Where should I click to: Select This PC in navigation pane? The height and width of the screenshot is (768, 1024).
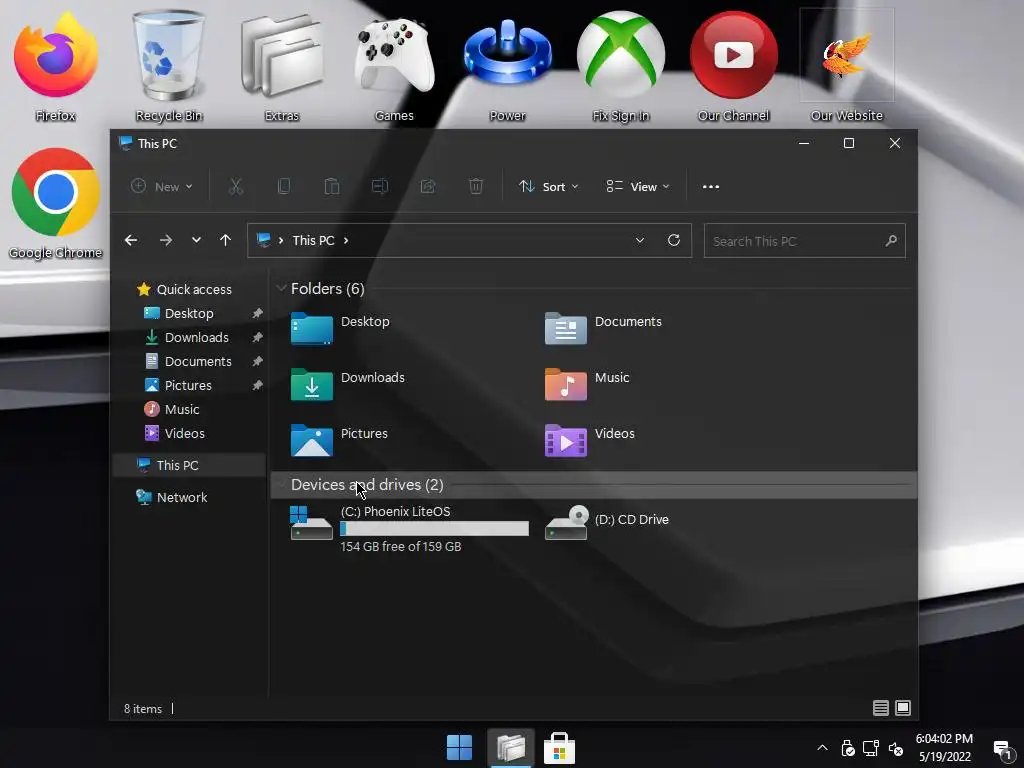tap(189, 465)
